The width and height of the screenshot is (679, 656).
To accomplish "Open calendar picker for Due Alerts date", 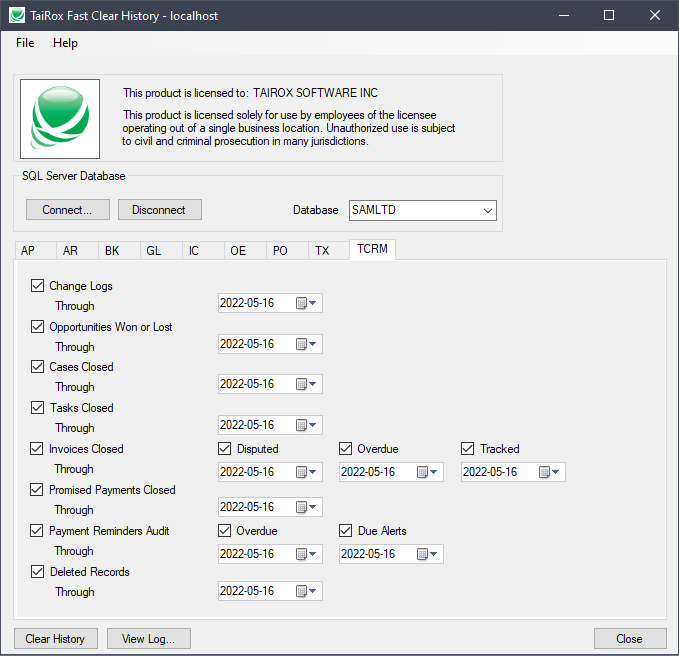I will coord(427,554).
